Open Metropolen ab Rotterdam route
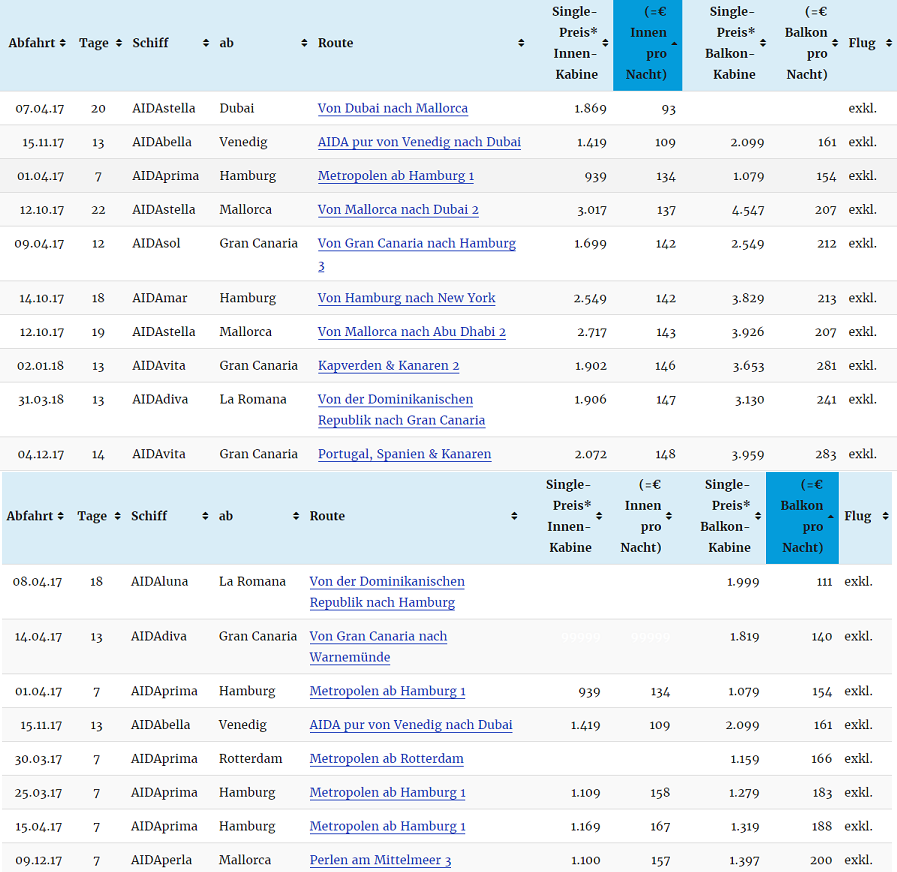 pyautogui.click(x=386, y=759)
